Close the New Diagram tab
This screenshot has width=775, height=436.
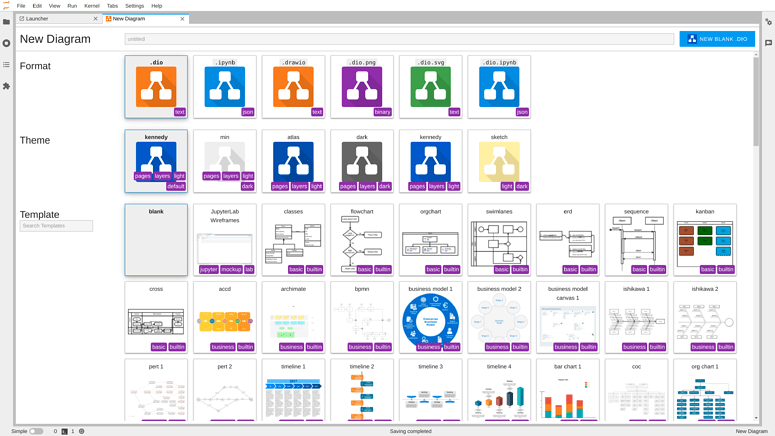click(x=182, y=19)
